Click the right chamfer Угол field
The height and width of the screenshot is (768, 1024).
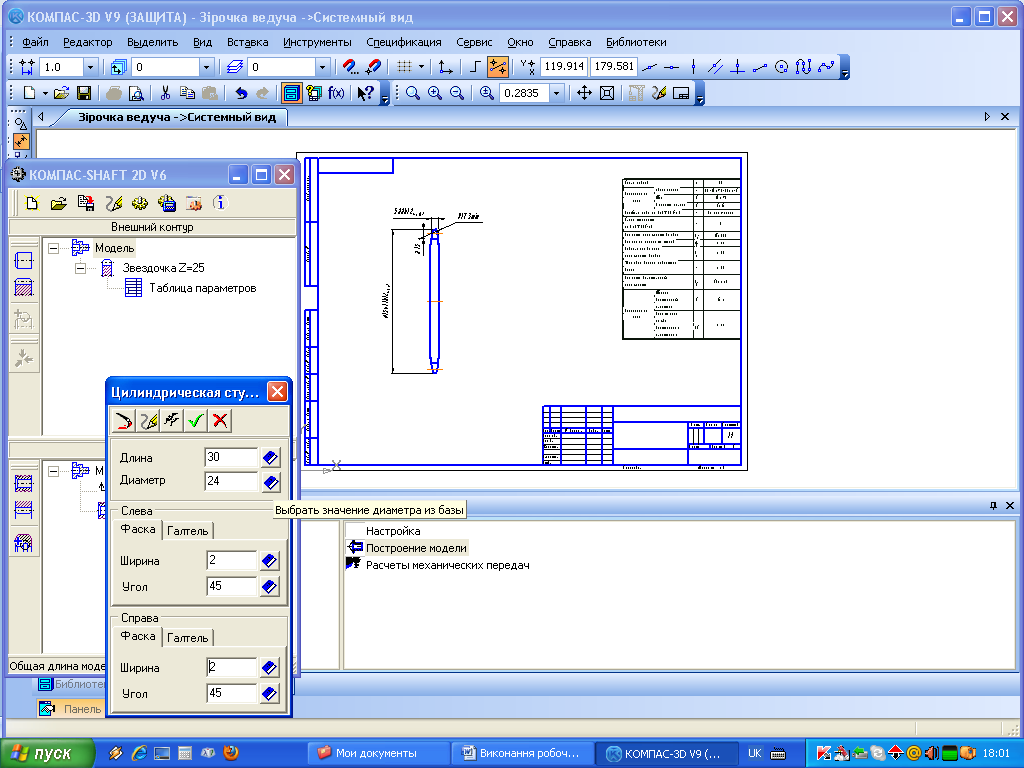coord(232,693)
